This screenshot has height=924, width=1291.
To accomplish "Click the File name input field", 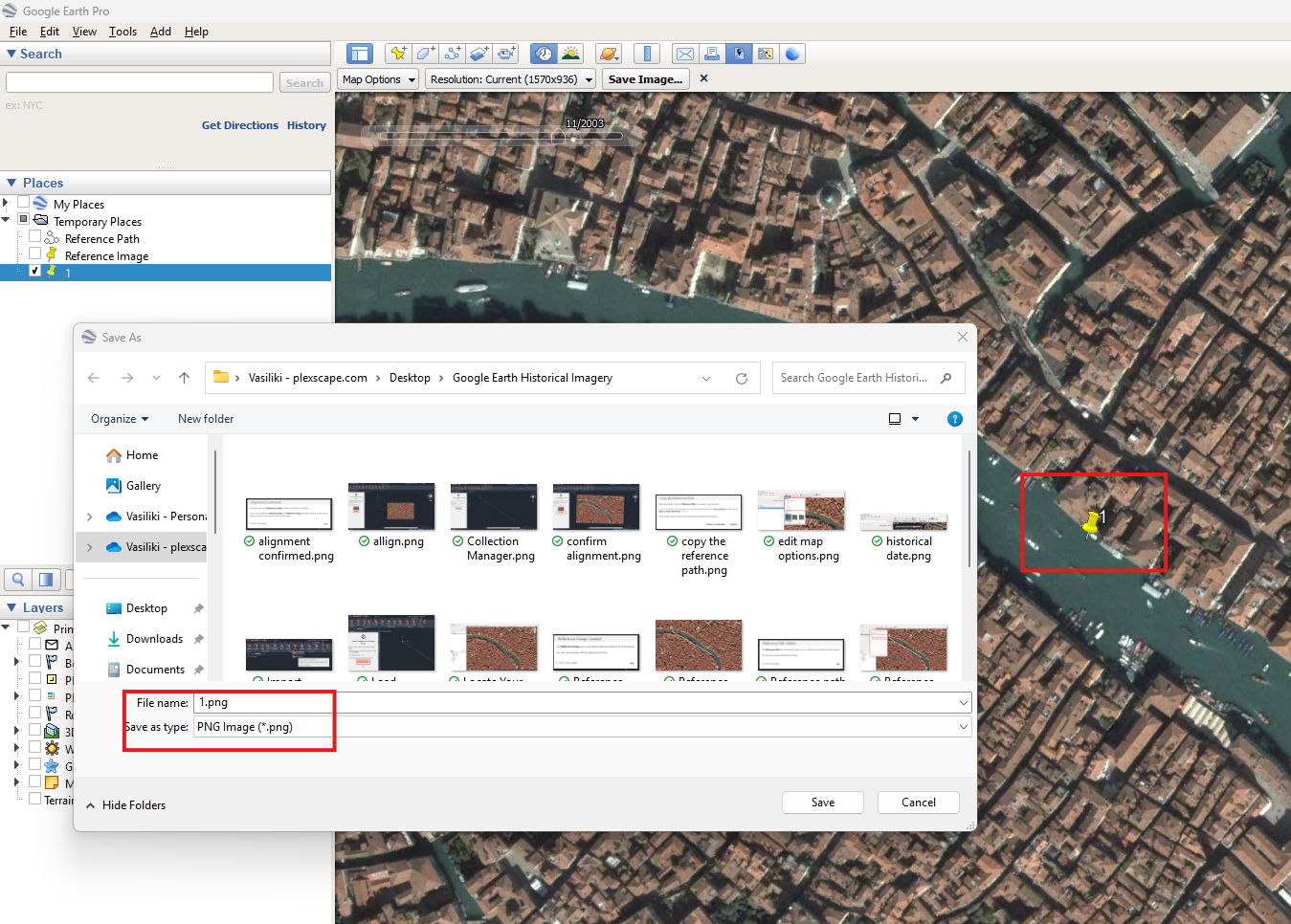I will pyautogui.click(x=575, y=702).
